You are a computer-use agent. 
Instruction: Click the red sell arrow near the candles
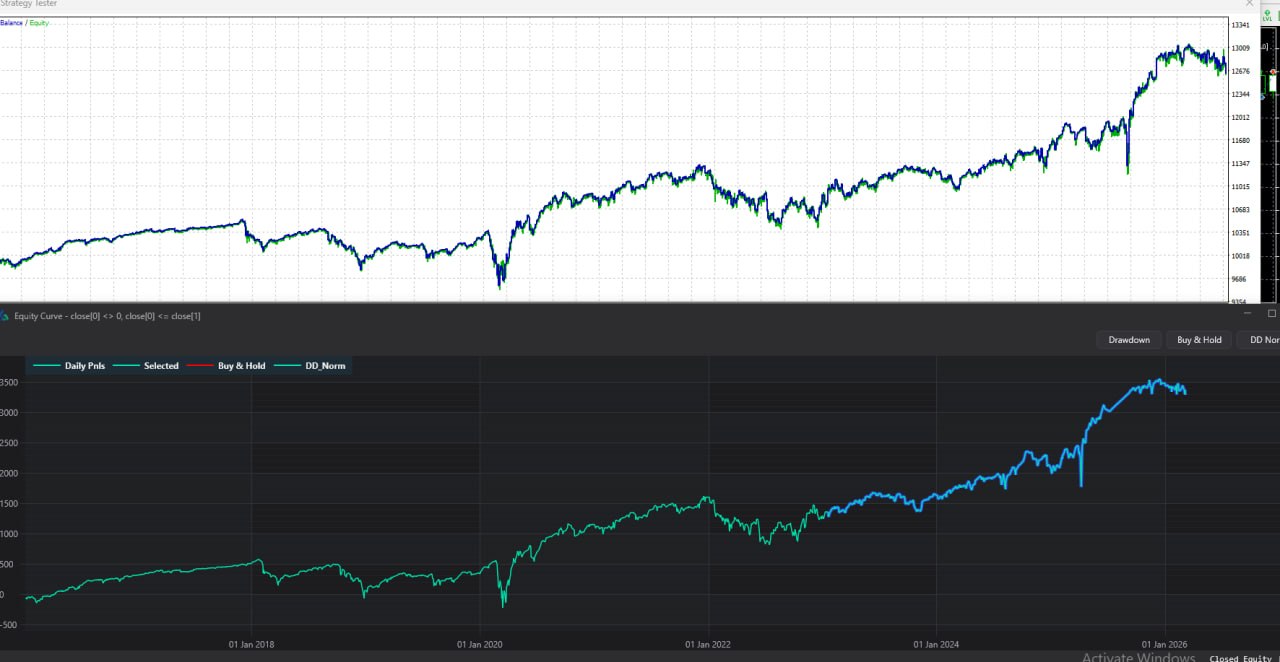1273,71
